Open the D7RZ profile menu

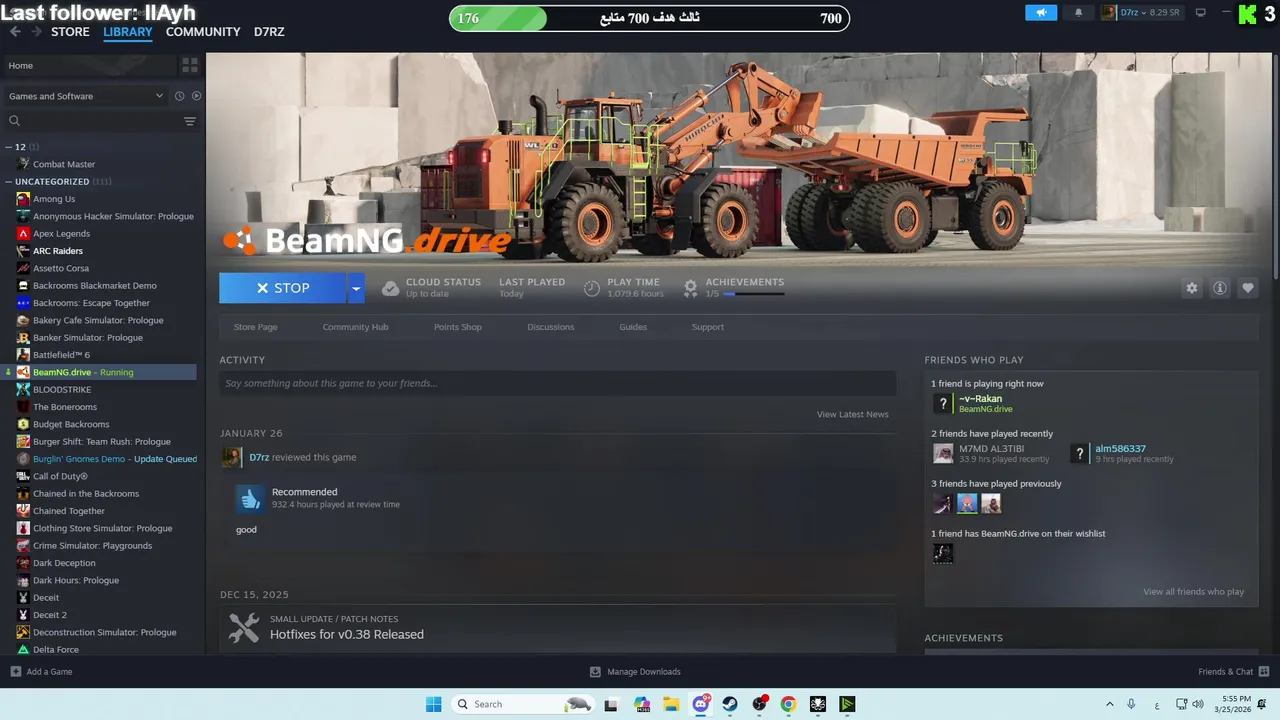coord(269,32)
